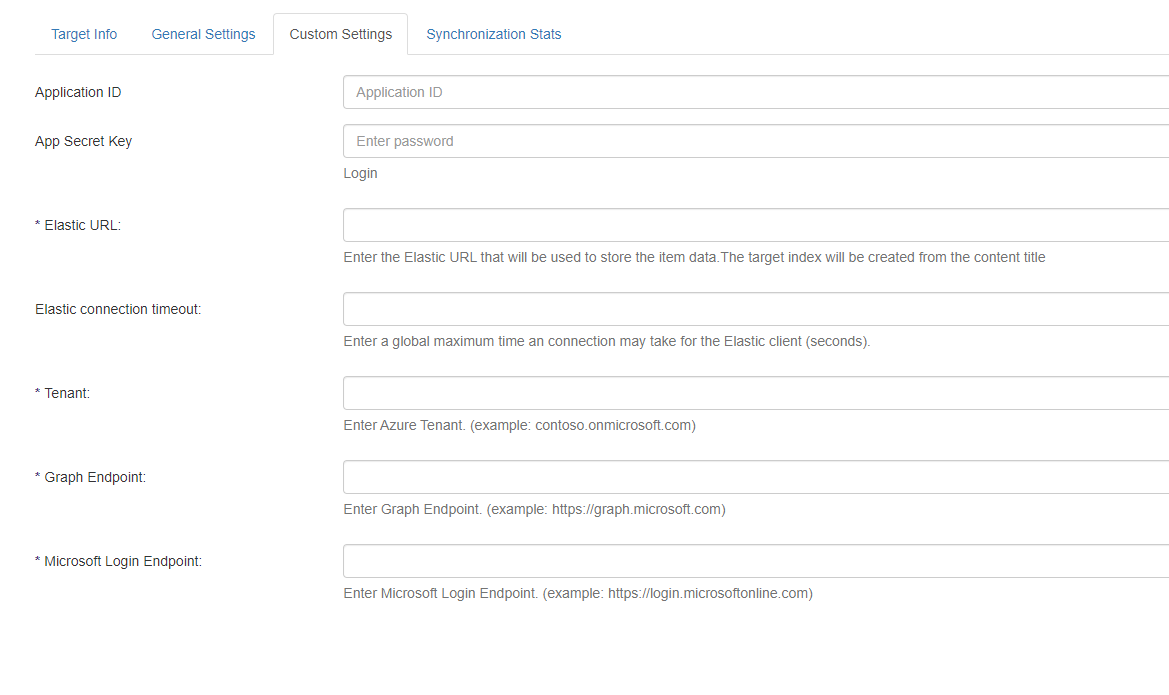This screenshot has height=695, width=1169.
Task: Click the Elastic URL label
Action: tap(78, 225)
